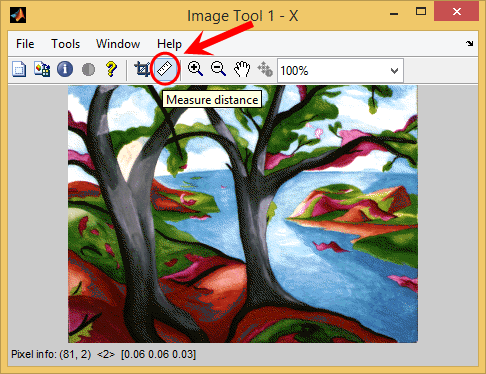Open the Tools menu
The height and width of the screenshot is (374, 486).
(65, 44)
